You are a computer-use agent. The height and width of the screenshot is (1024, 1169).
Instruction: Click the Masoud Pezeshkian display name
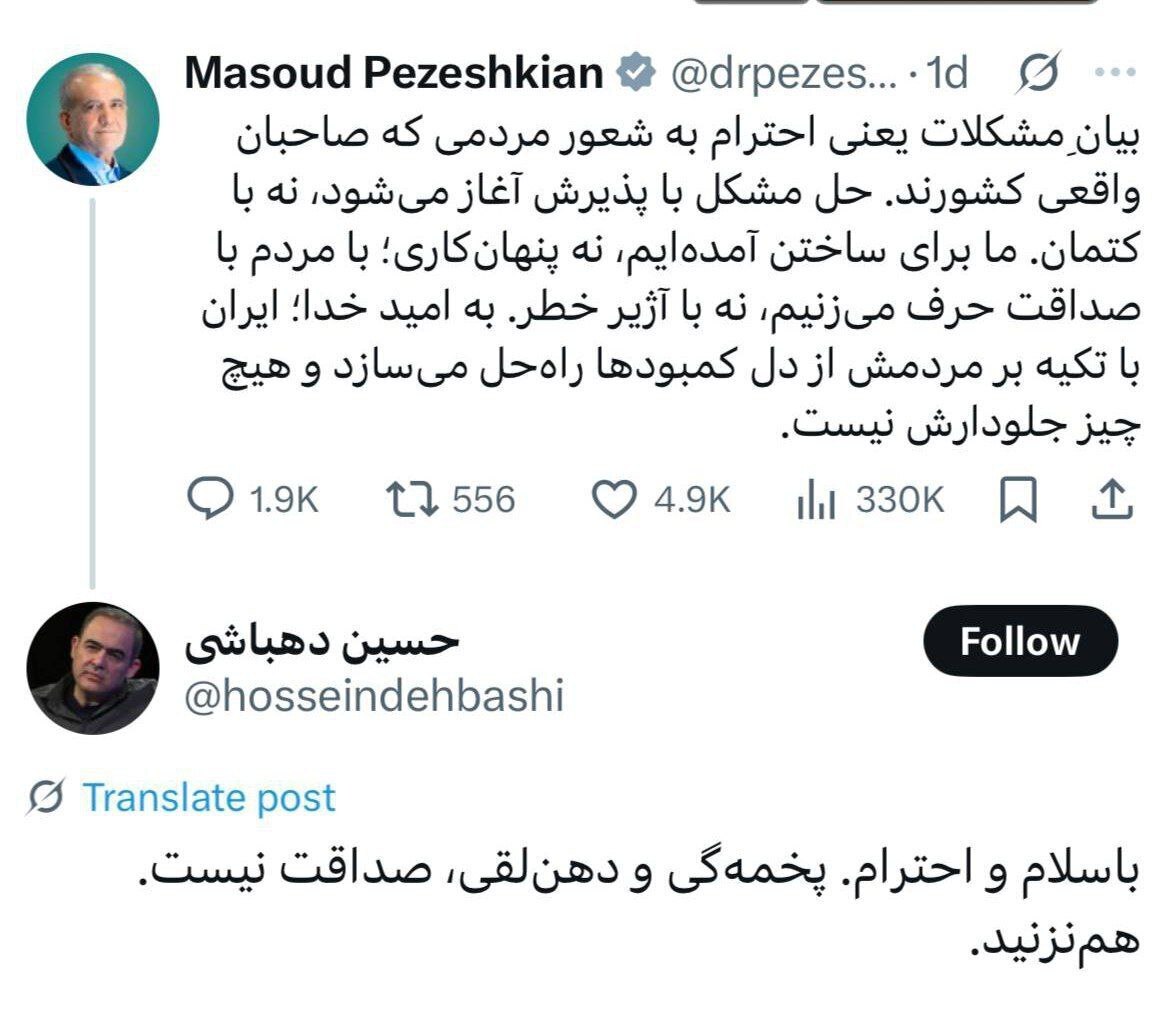pyautogui.click(x=394, y=74)
